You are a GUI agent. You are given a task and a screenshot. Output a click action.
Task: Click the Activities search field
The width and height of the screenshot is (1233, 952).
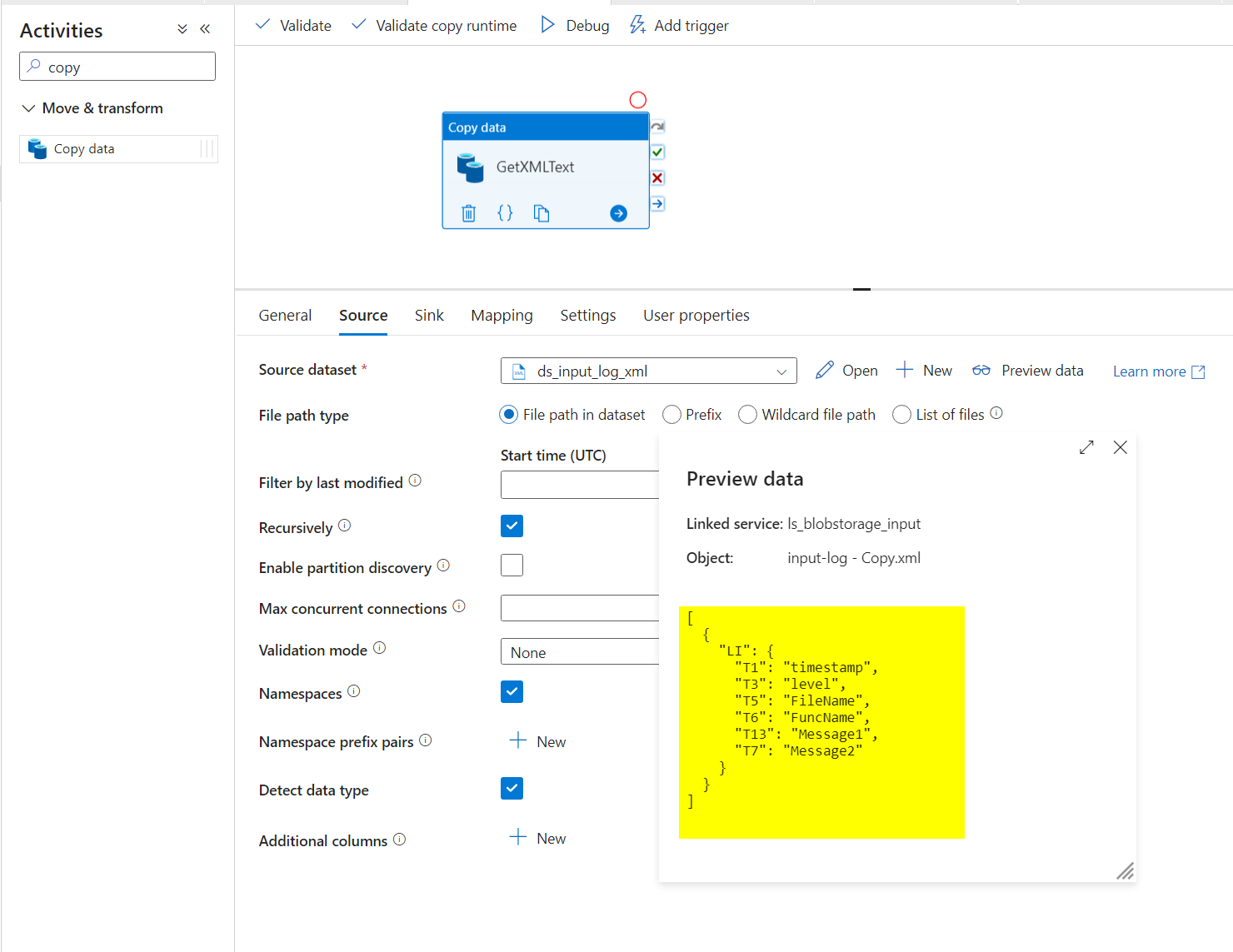(117, 66)
